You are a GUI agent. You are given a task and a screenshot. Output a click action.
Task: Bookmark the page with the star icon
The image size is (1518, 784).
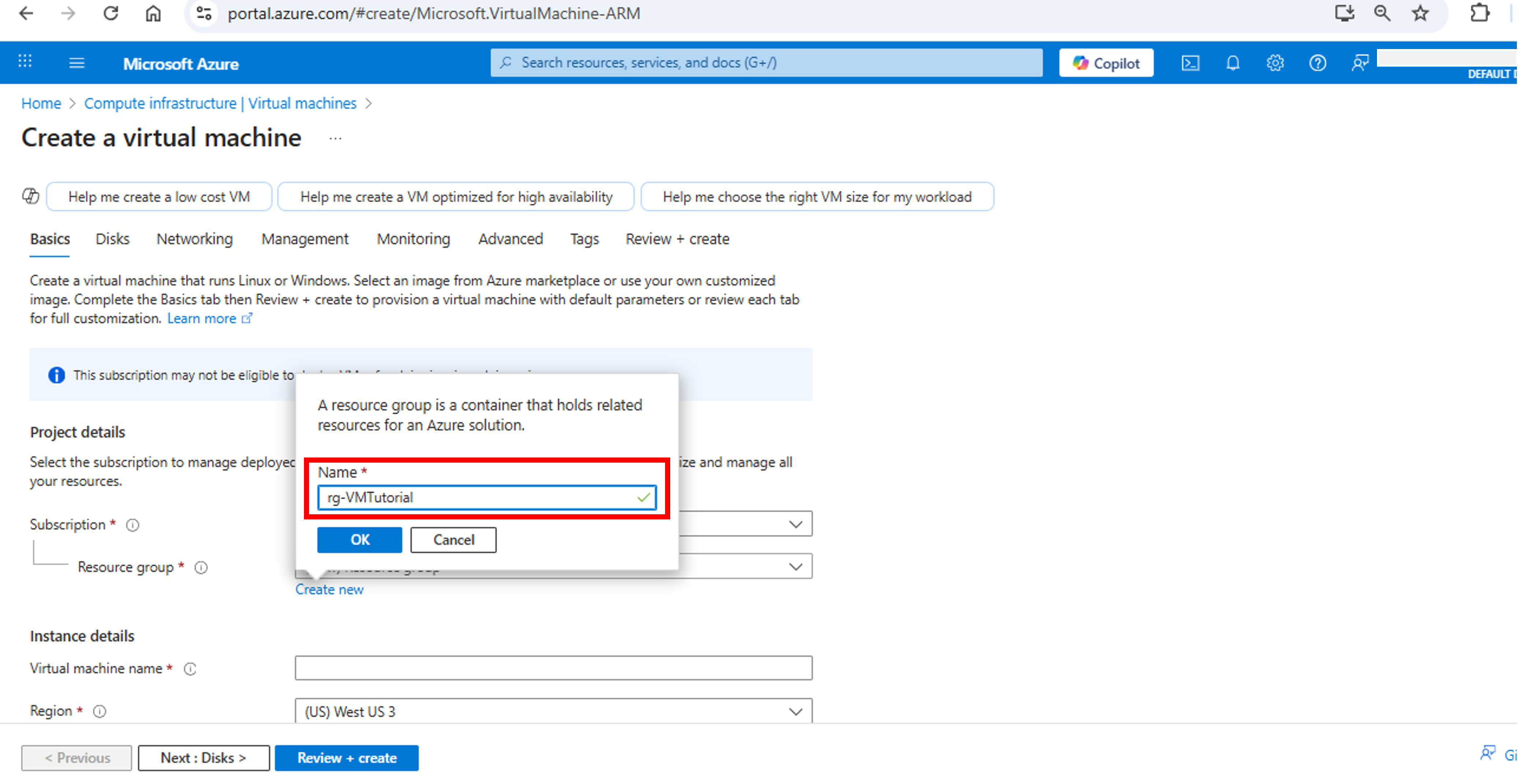1420,13
